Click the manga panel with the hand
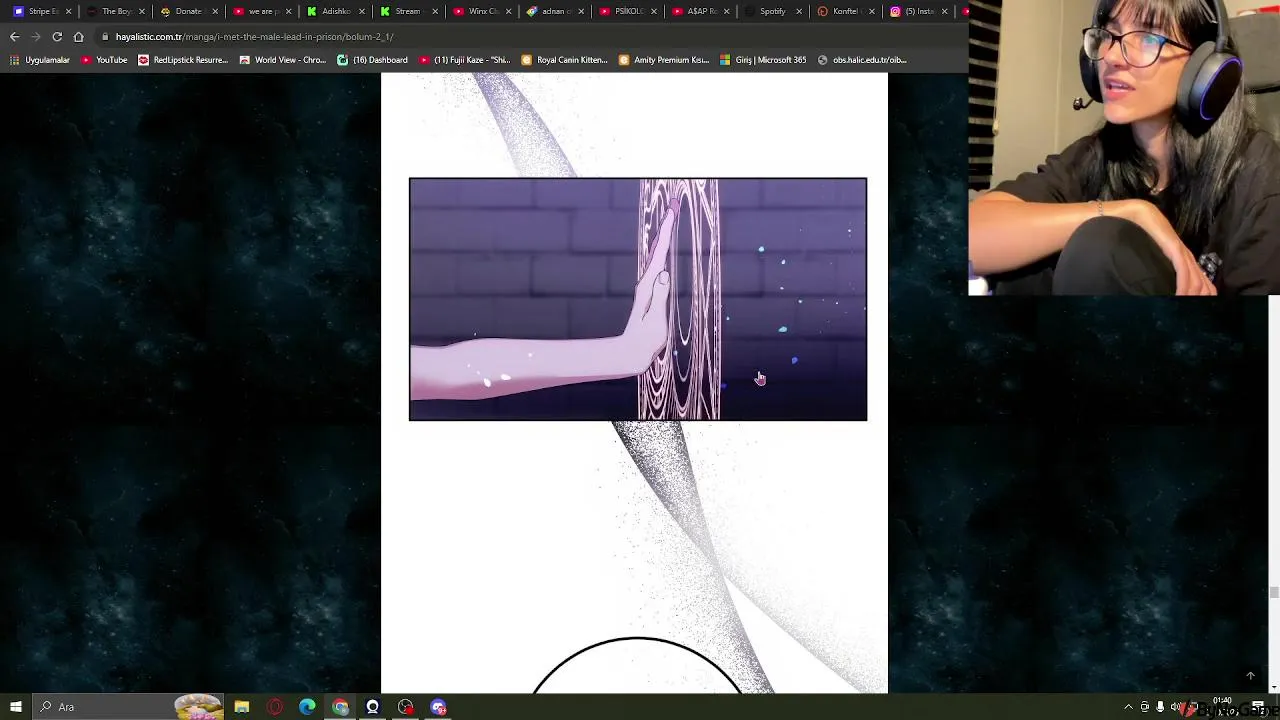The image size is (1280, 720). coord(638,299)
